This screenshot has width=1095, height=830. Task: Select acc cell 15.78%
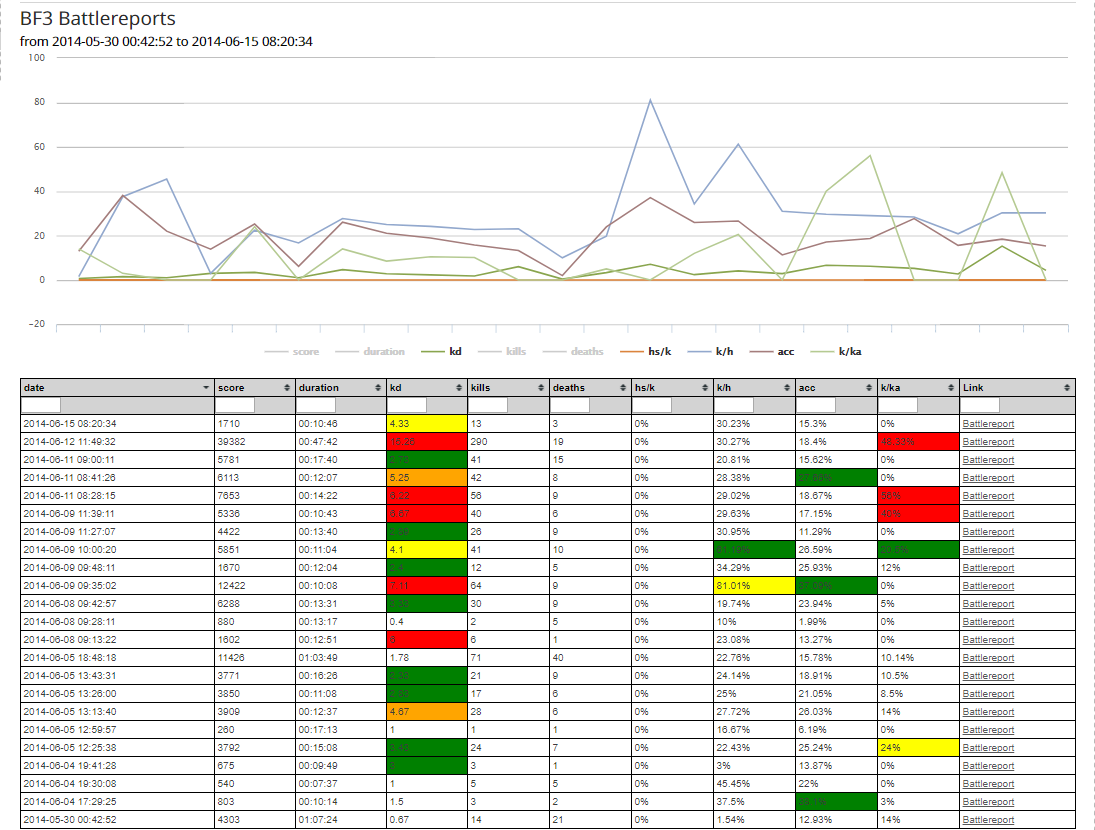tap(837, 658)
